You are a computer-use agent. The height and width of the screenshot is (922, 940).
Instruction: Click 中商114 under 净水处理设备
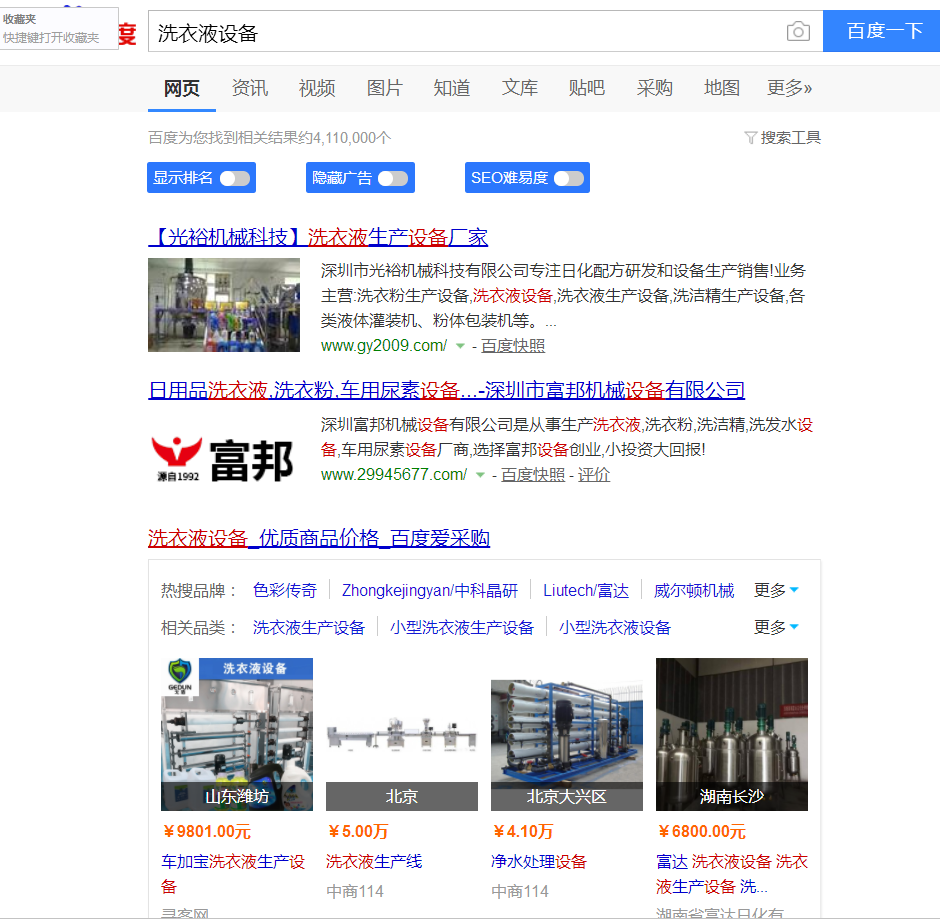520,891
